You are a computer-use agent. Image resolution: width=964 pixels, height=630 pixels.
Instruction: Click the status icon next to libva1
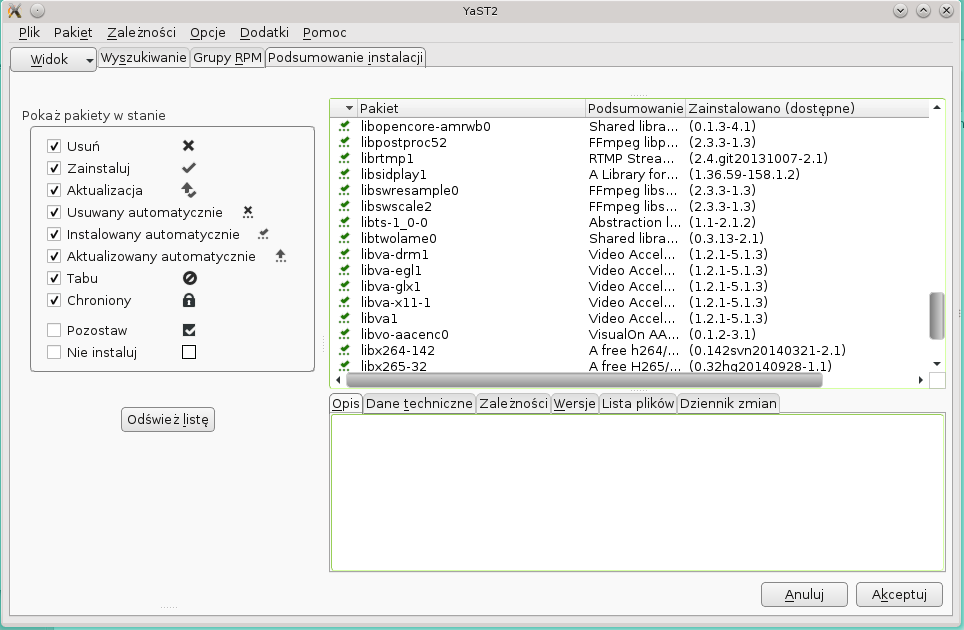(x=345, y=319)
